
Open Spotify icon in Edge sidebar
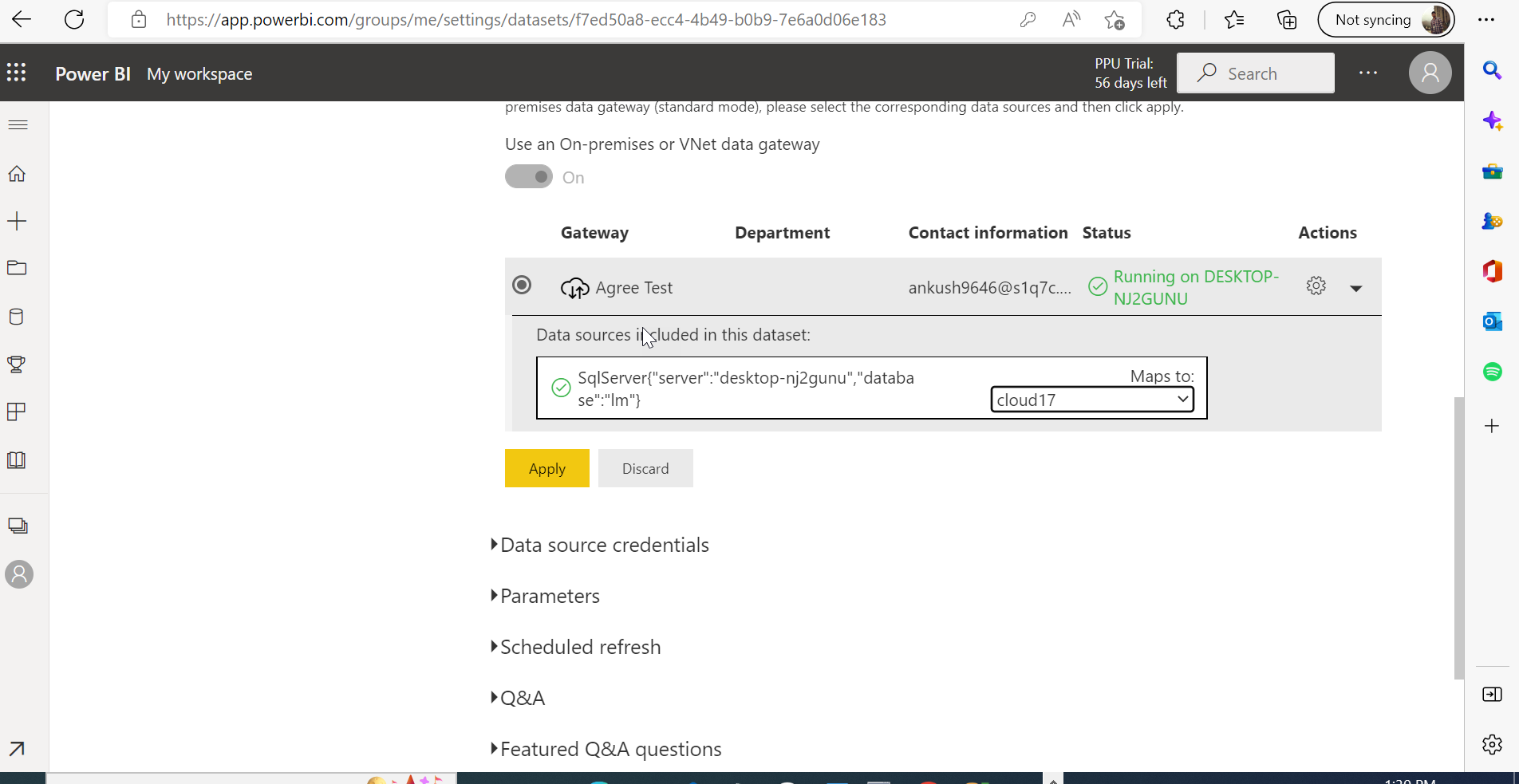pyautogui.click(x=1493, y=372)
